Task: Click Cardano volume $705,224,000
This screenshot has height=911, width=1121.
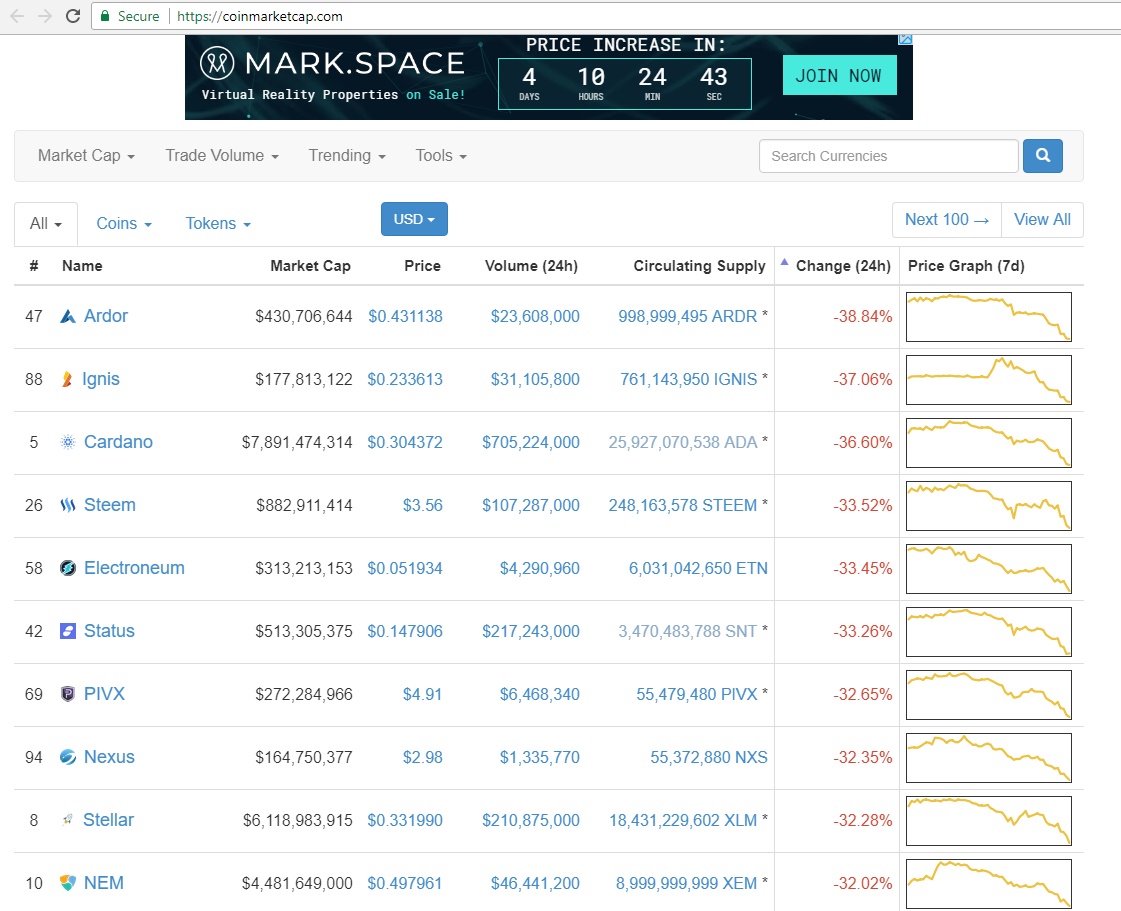Action: 530,443
